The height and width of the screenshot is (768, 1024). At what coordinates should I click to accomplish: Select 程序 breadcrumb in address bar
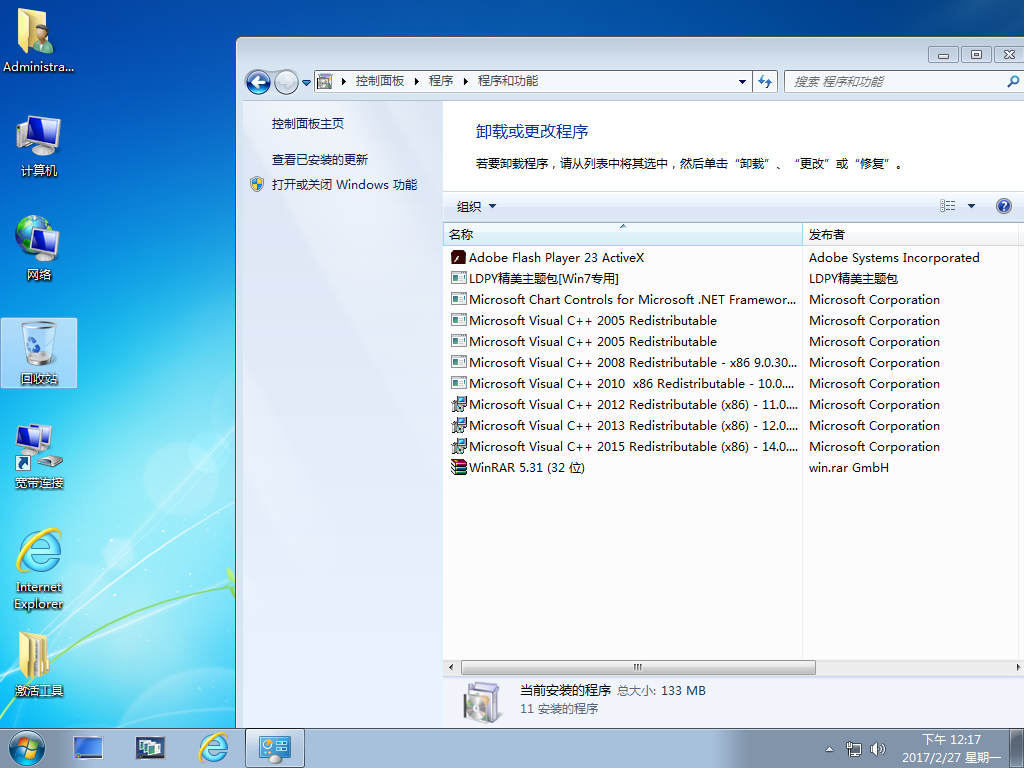441,81
